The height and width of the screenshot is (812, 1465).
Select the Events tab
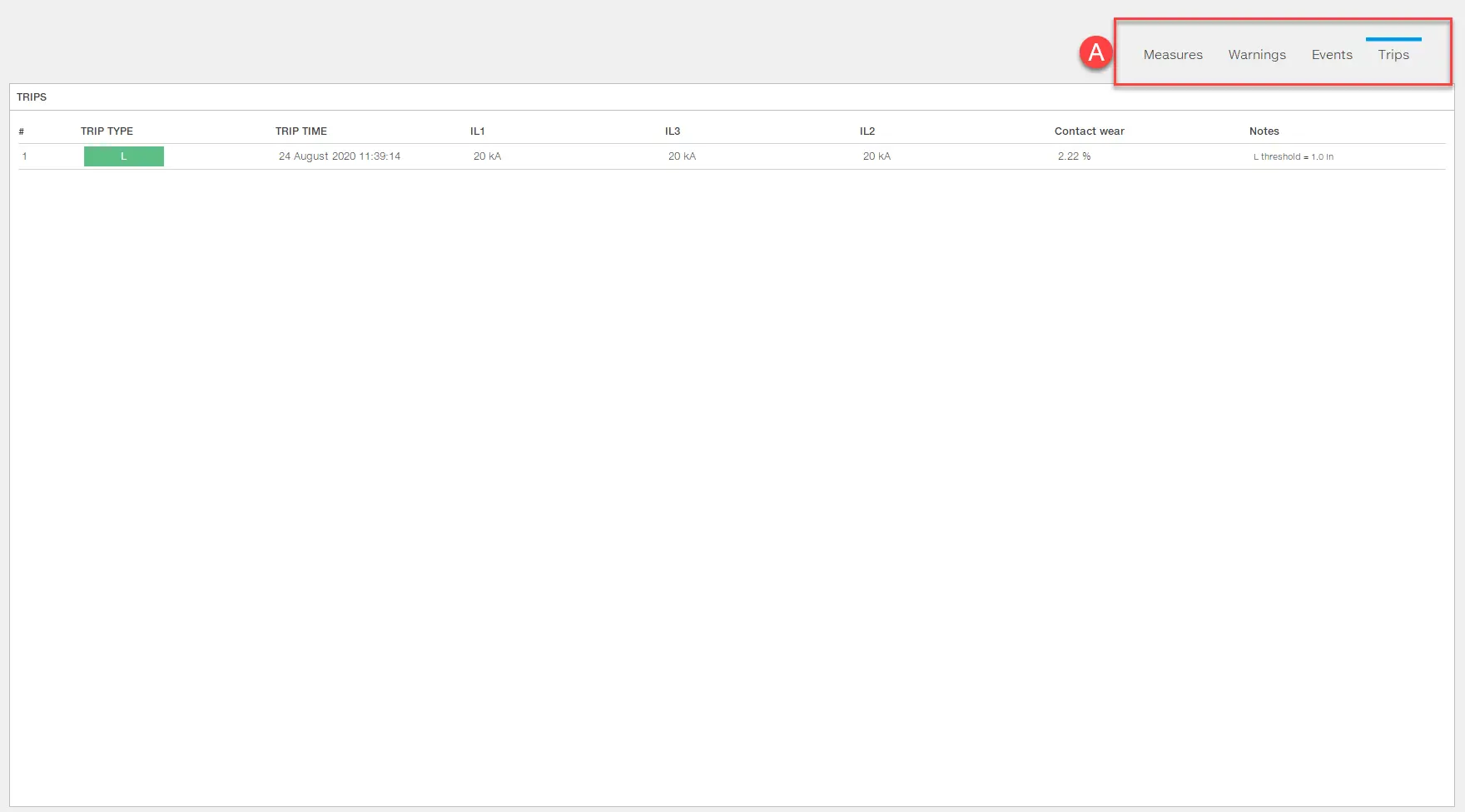pyautogui.click(x=1331, y=55)
